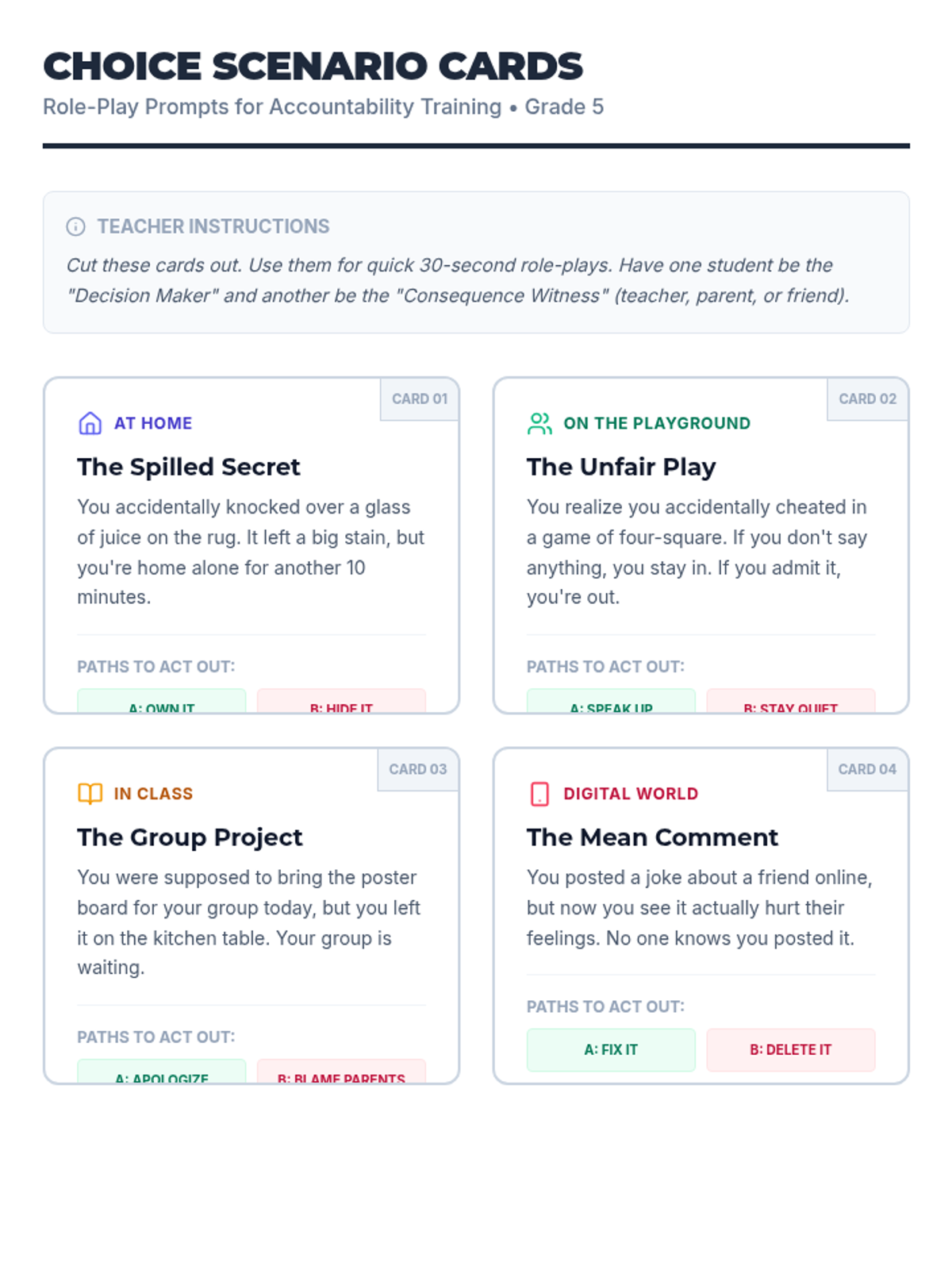Click the info icon beside Teacher Instructions
Image resolution: width=952 pixels, height=1270 pixels.
(x=75, y=227)
